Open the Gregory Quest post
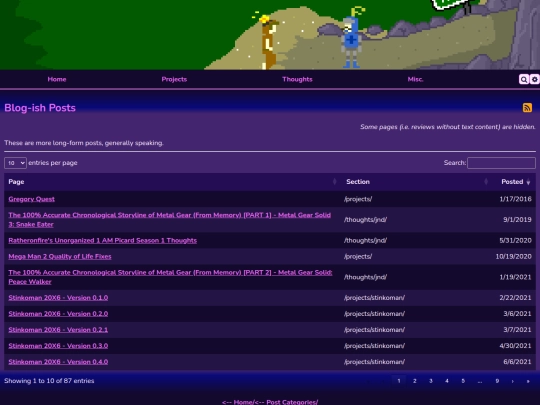 click(32, 199)
